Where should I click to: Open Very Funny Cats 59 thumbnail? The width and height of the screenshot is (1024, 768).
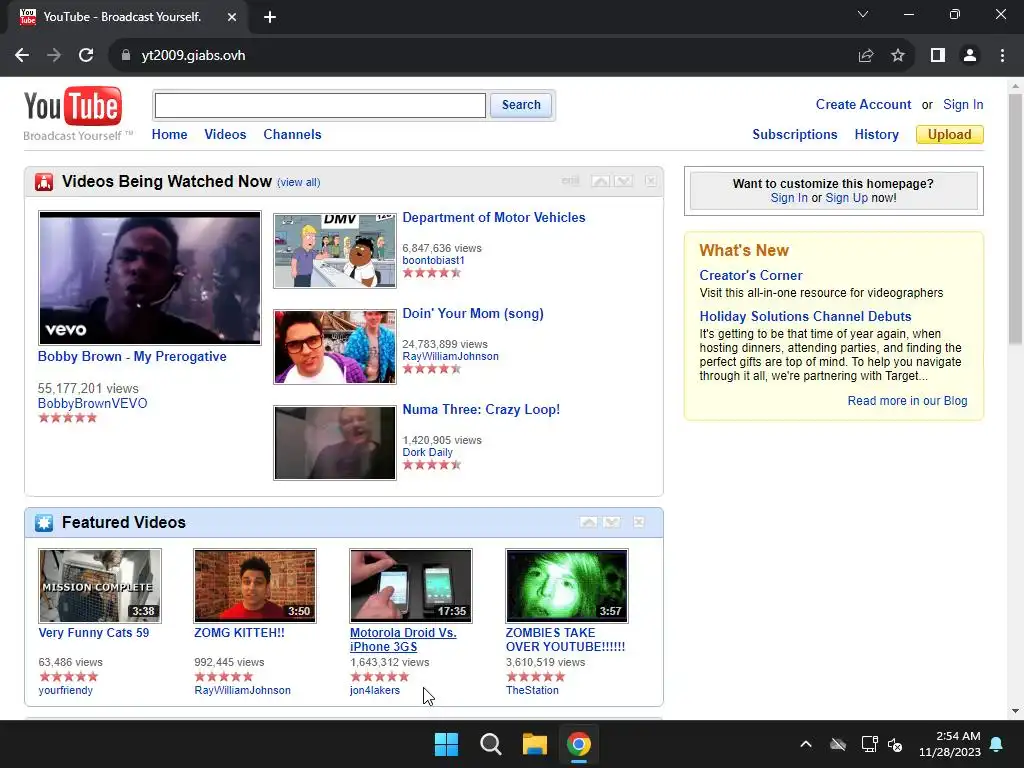pyautogui.click(x=100, y=586)
